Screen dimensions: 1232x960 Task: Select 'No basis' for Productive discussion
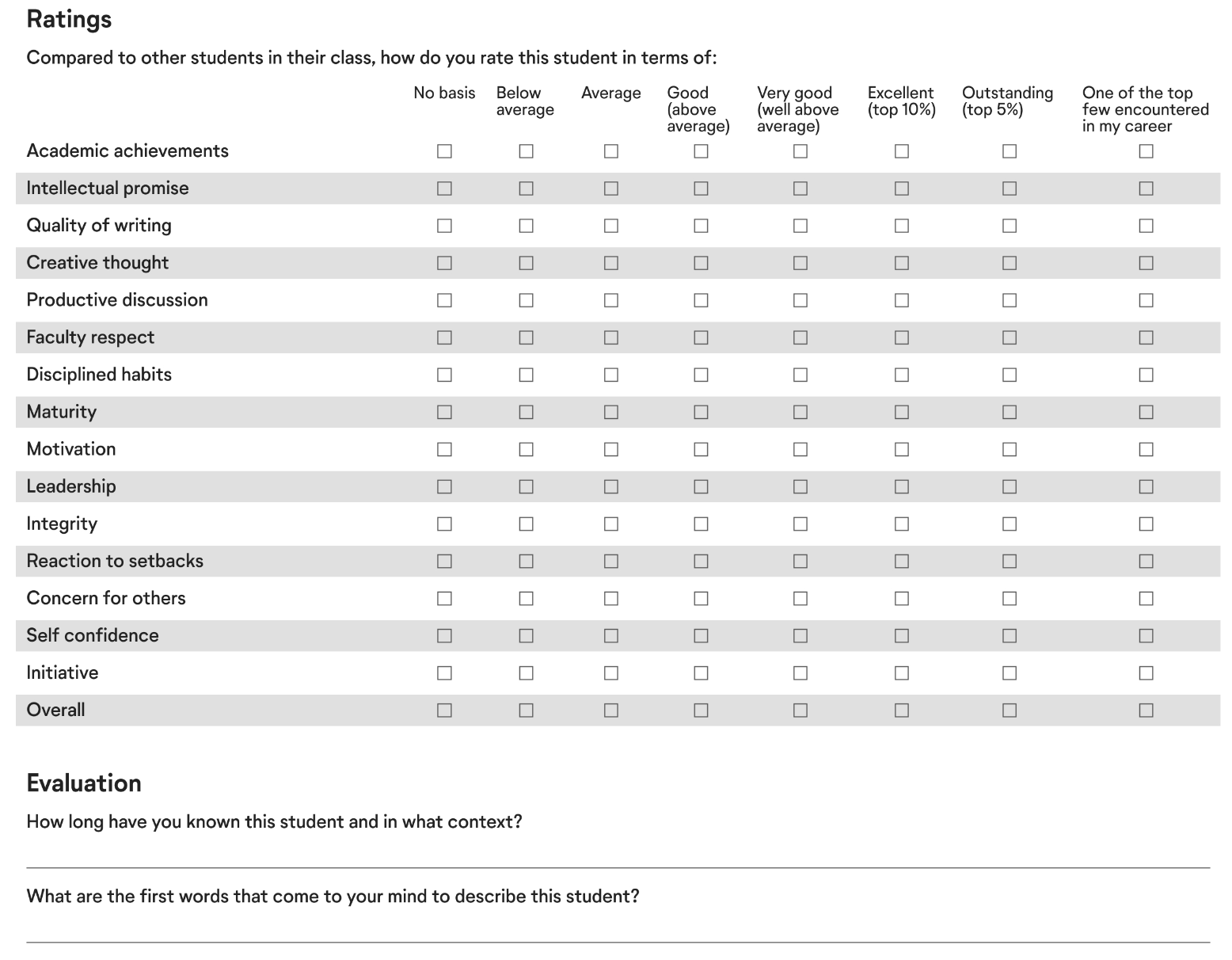(x=443, y=299)
